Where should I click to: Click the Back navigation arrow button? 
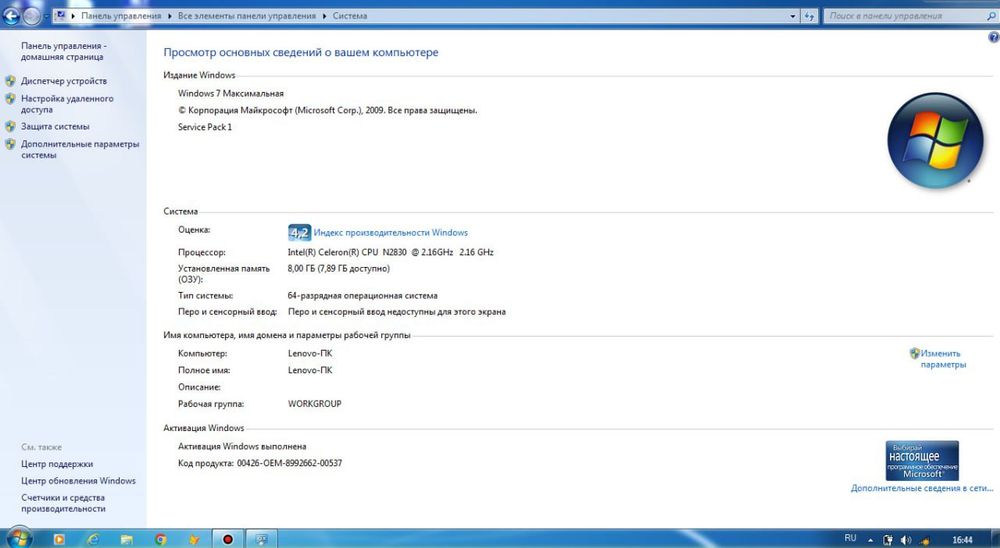(x=11, y=16)
